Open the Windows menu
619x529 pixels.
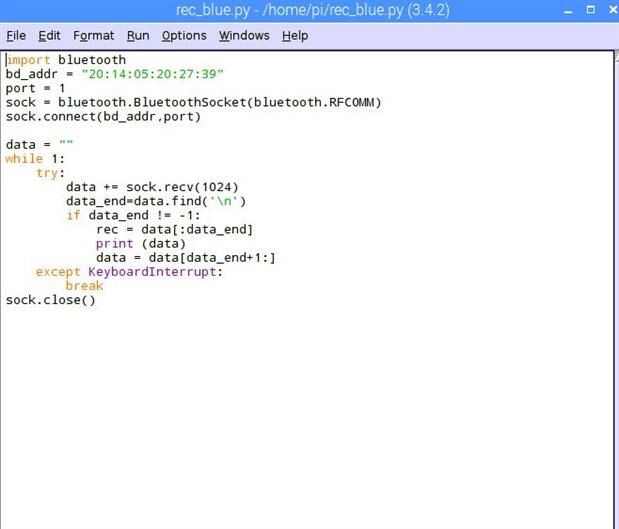[x=244, y=36]
